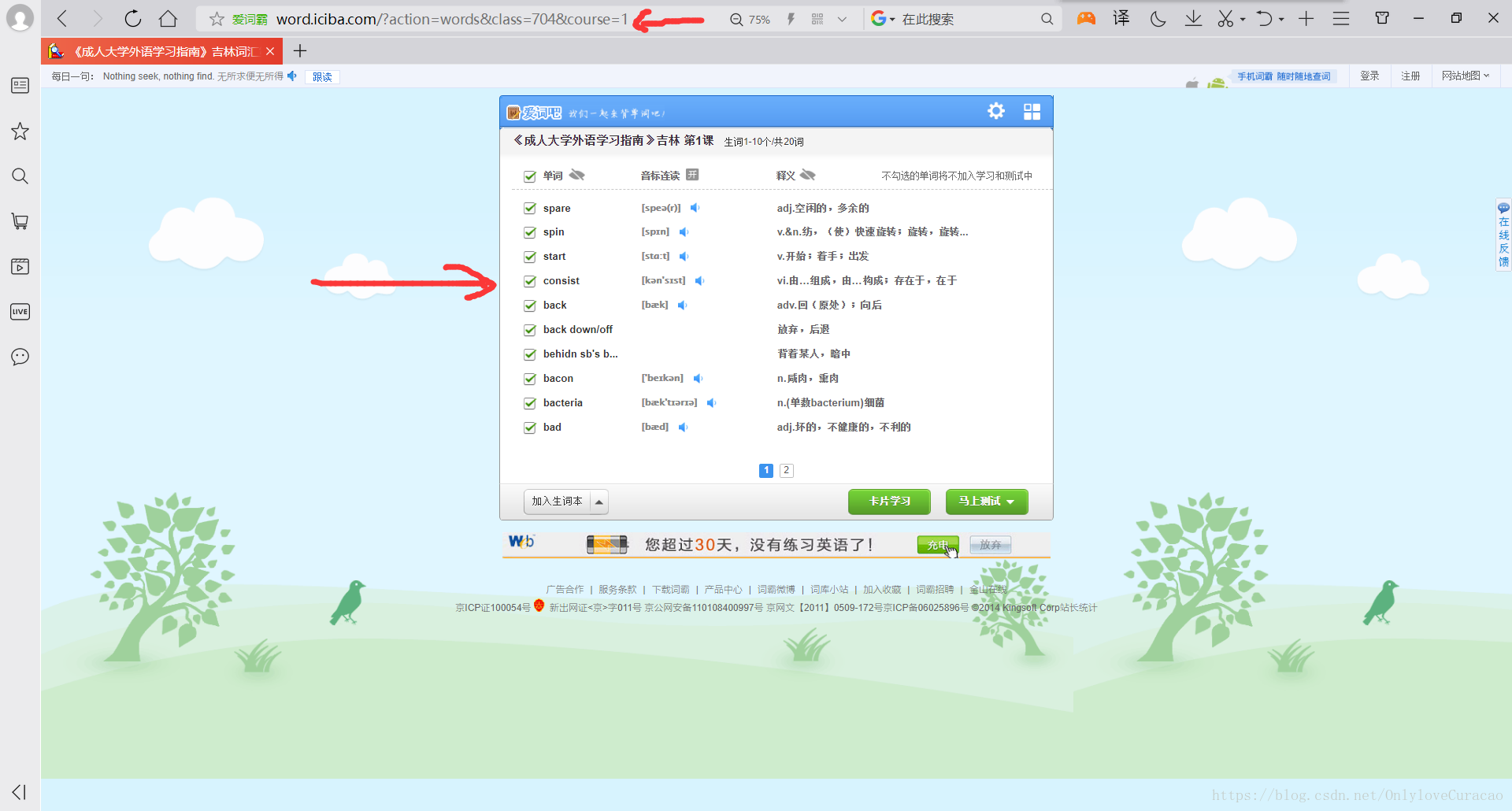Open the 马上测试 dropdown button
Image resolution: width=1512 pixels, height=811 pixels.
987,502
